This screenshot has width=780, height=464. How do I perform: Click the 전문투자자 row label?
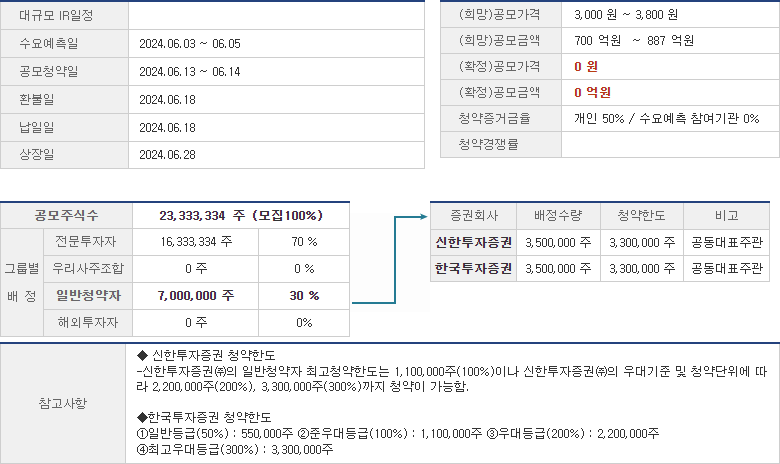86,242
